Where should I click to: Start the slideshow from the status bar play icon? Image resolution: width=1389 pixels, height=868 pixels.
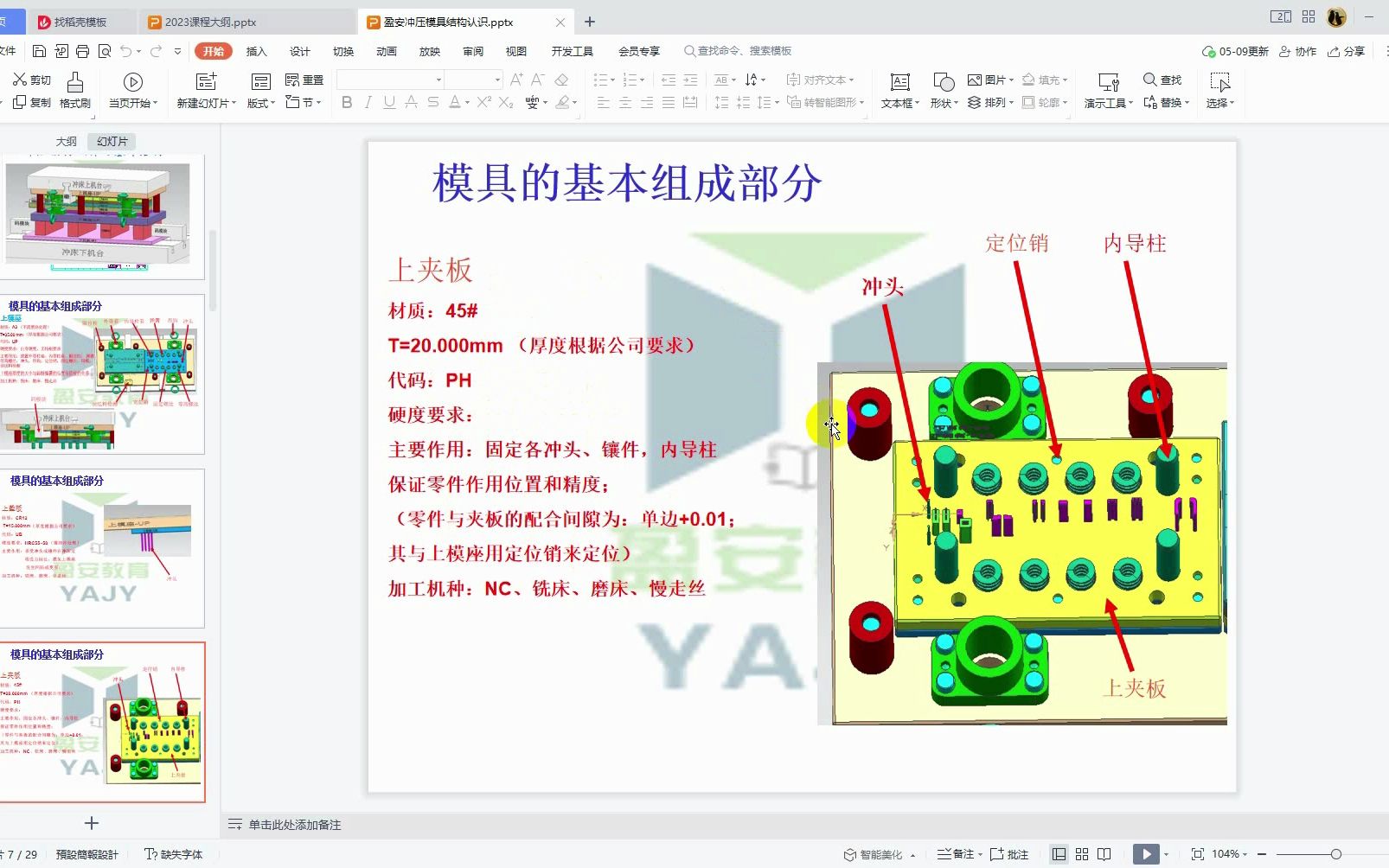pyautogui.click(x=1147, y=853)
